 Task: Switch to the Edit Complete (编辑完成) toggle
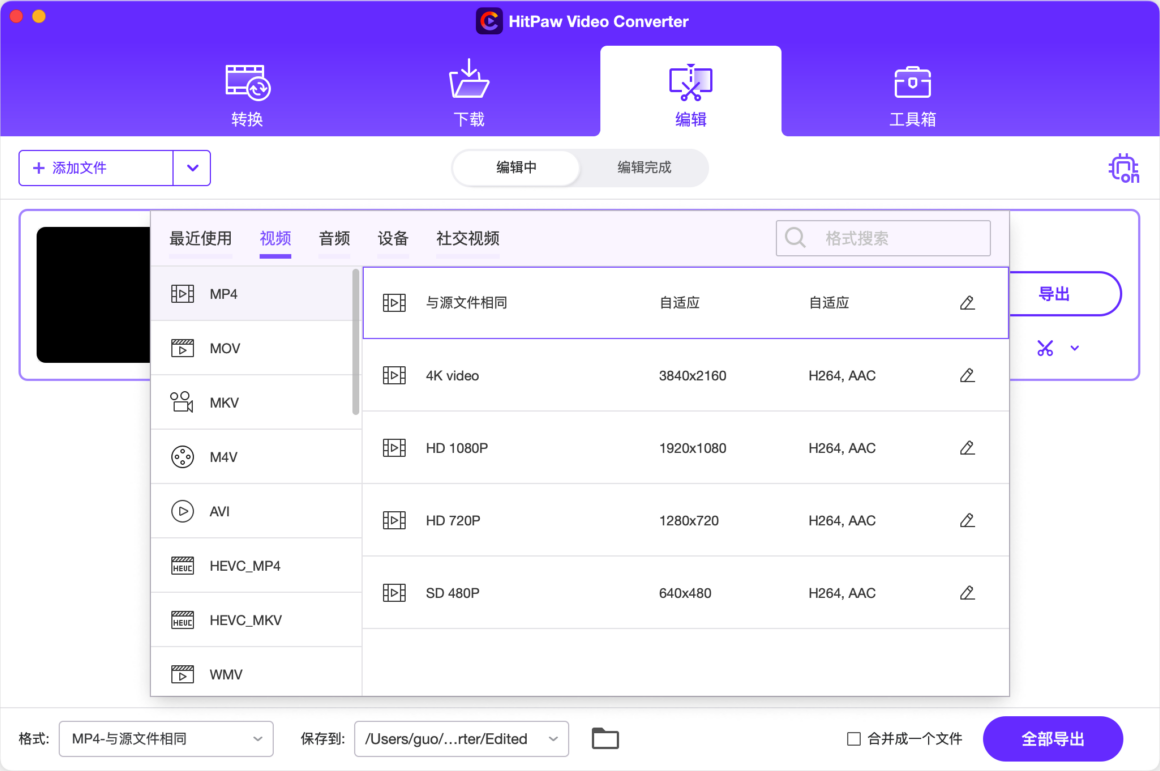[644, 167]
